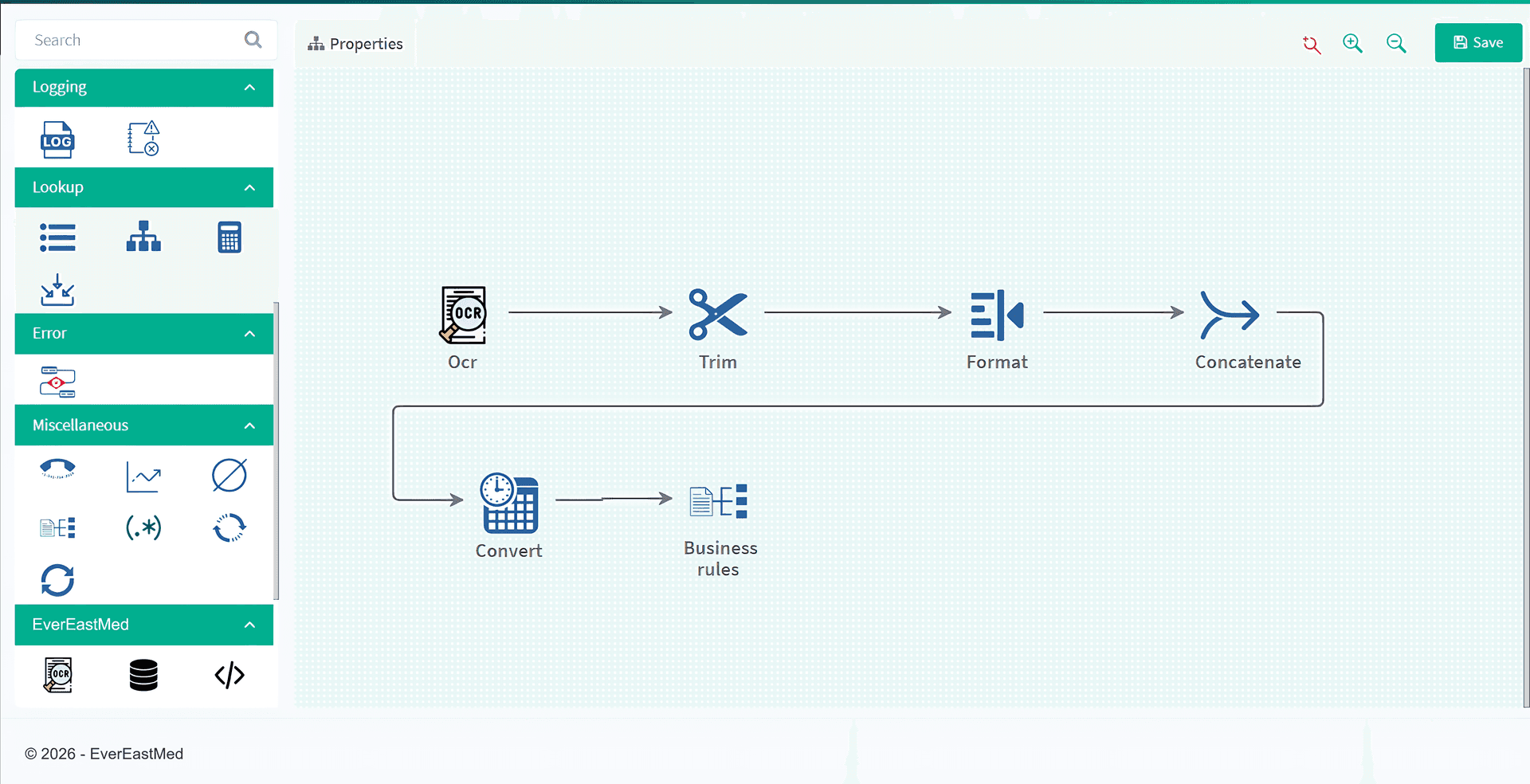Save the workflow with Save button
The height and width of the screenshot is (784, 1530).
pos(1478,43)
